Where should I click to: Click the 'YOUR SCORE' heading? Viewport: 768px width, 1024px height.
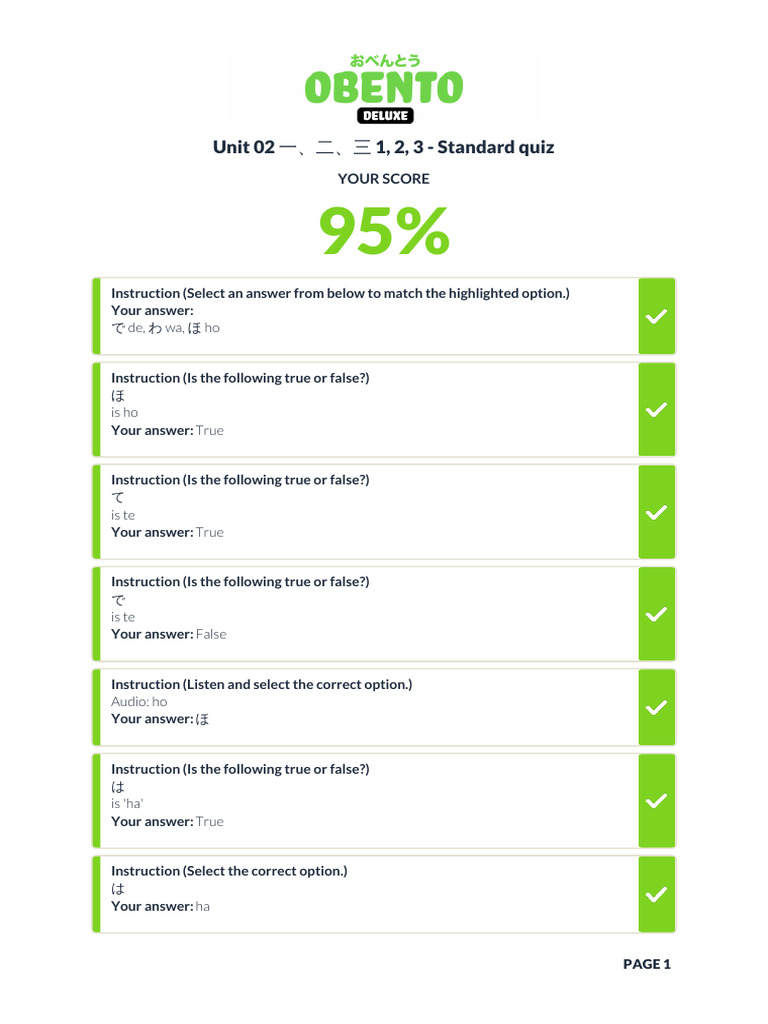(x=384, y=179)
